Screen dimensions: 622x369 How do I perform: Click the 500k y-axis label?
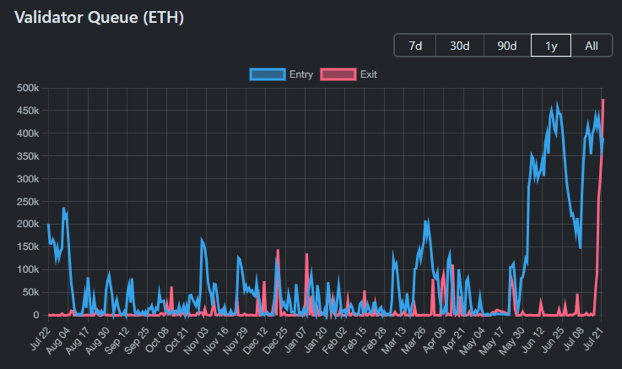coord(28,88)
